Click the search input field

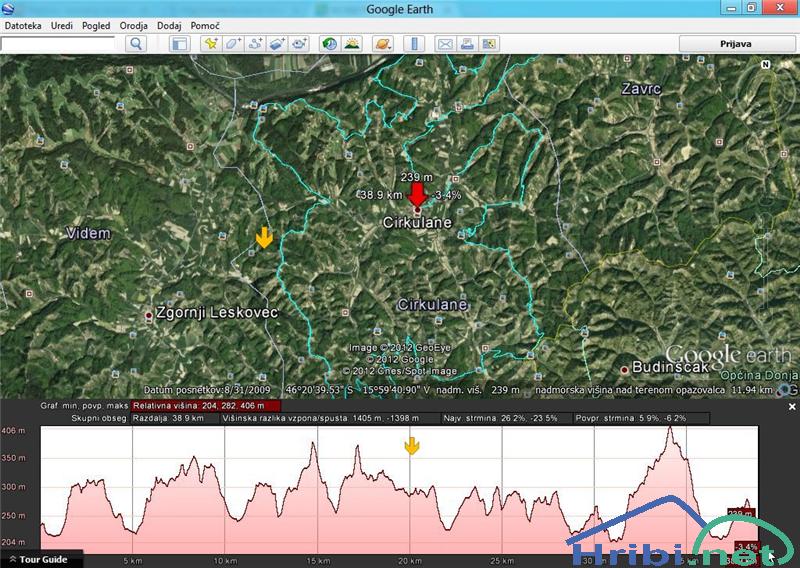pos(58,44)
